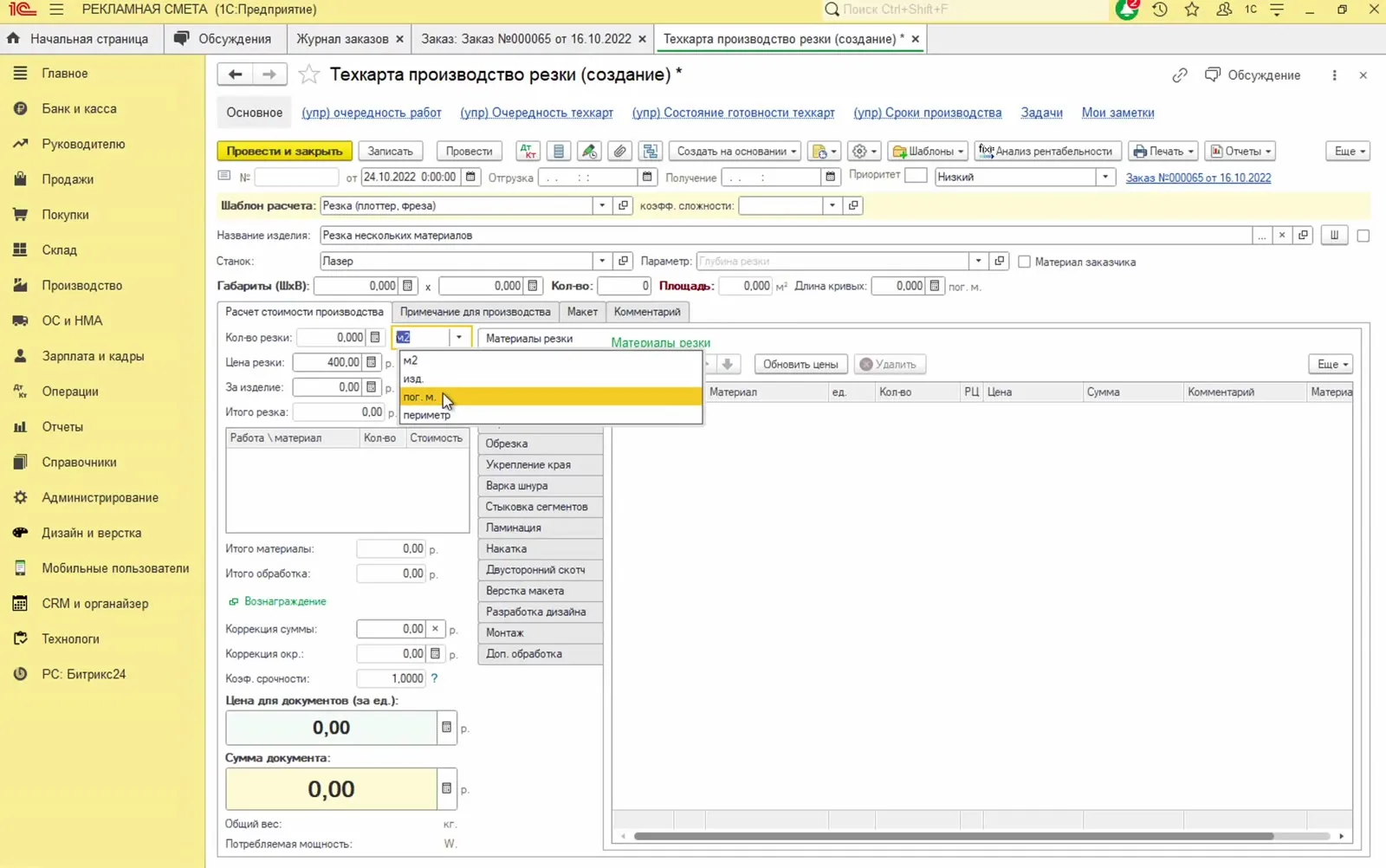
Task: Open the Приоритет dropdown arrow
Action: [1105, 177]
